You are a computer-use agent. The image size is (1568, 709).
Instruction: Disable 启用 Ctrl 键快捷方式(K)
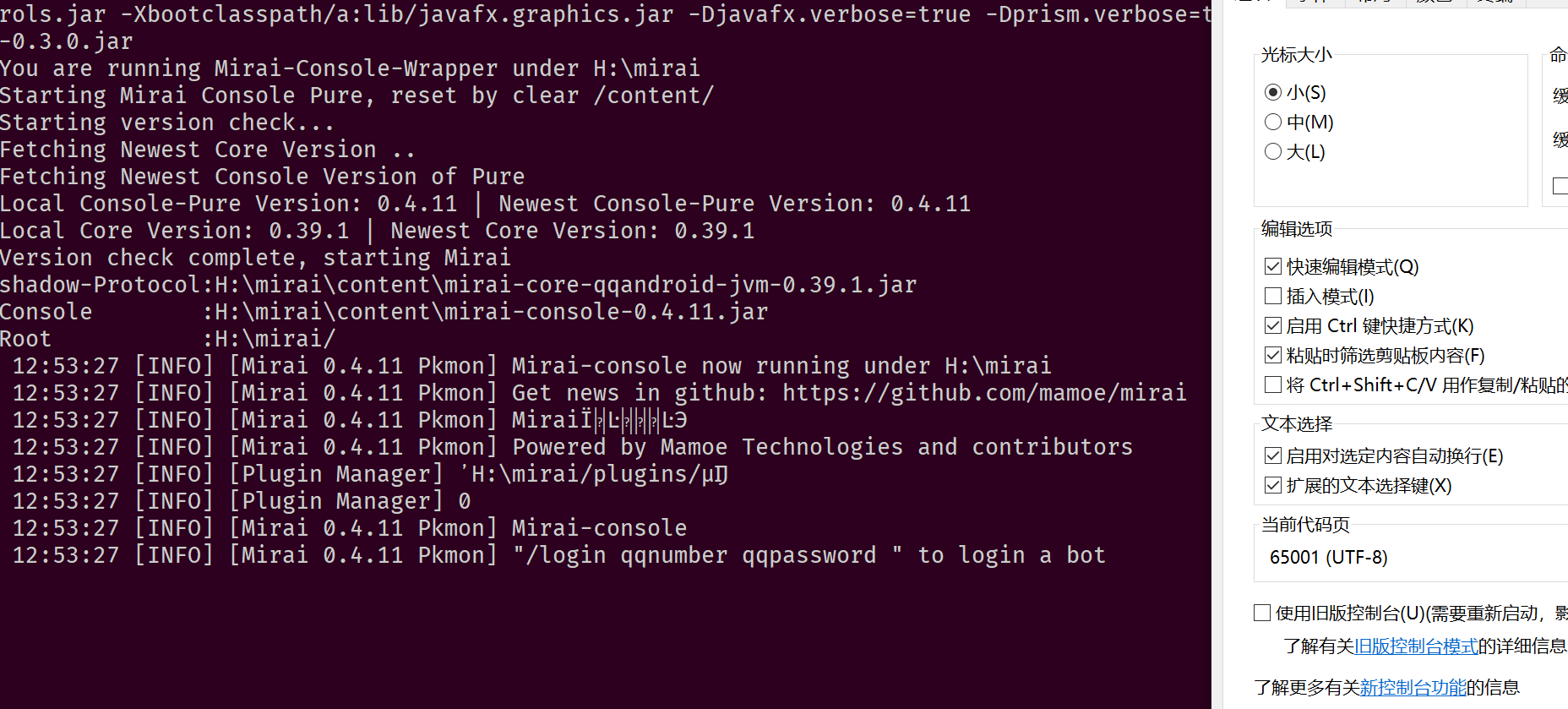click(1273, 325)
